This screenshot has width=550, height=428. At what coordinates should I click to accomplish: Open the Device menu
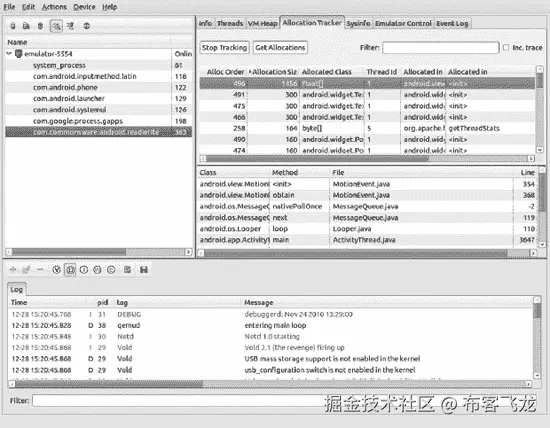[84, 7]
